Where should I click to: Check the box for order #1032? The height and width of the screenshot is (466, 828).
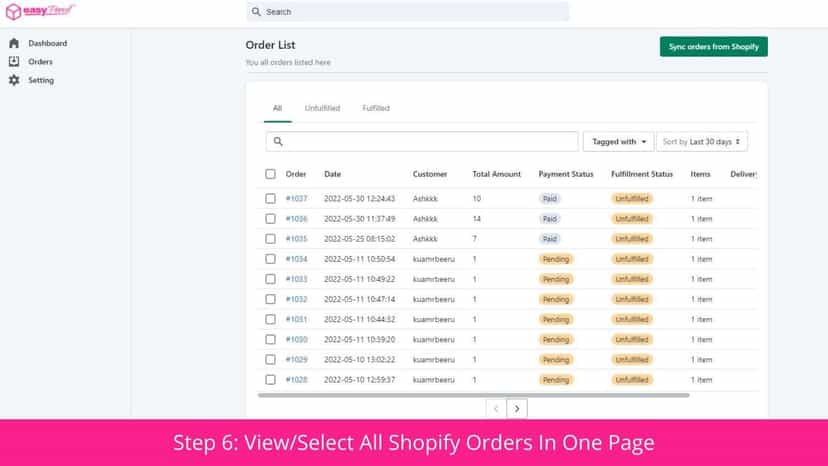(270, 299)
